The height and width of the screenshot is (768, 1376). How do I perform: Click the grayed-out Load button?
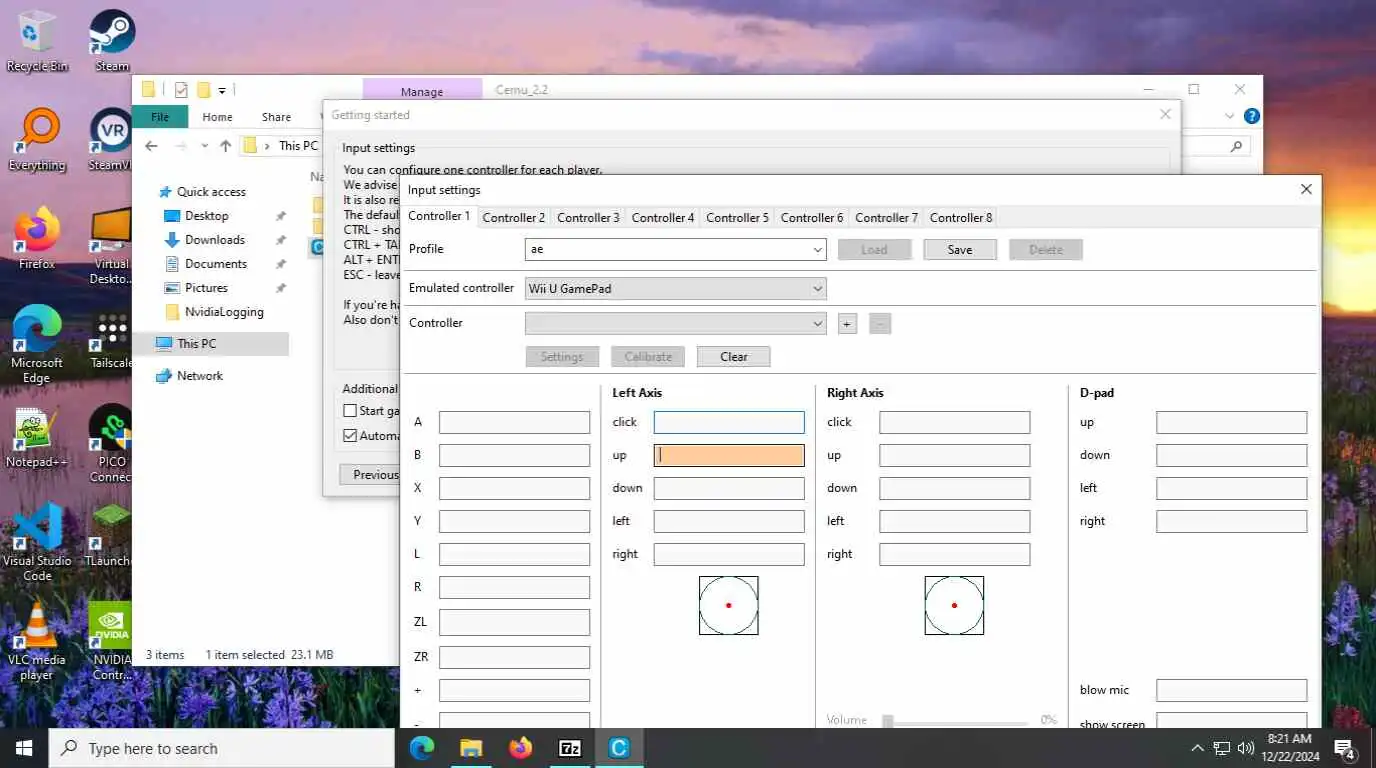click(x=874, y=249)
